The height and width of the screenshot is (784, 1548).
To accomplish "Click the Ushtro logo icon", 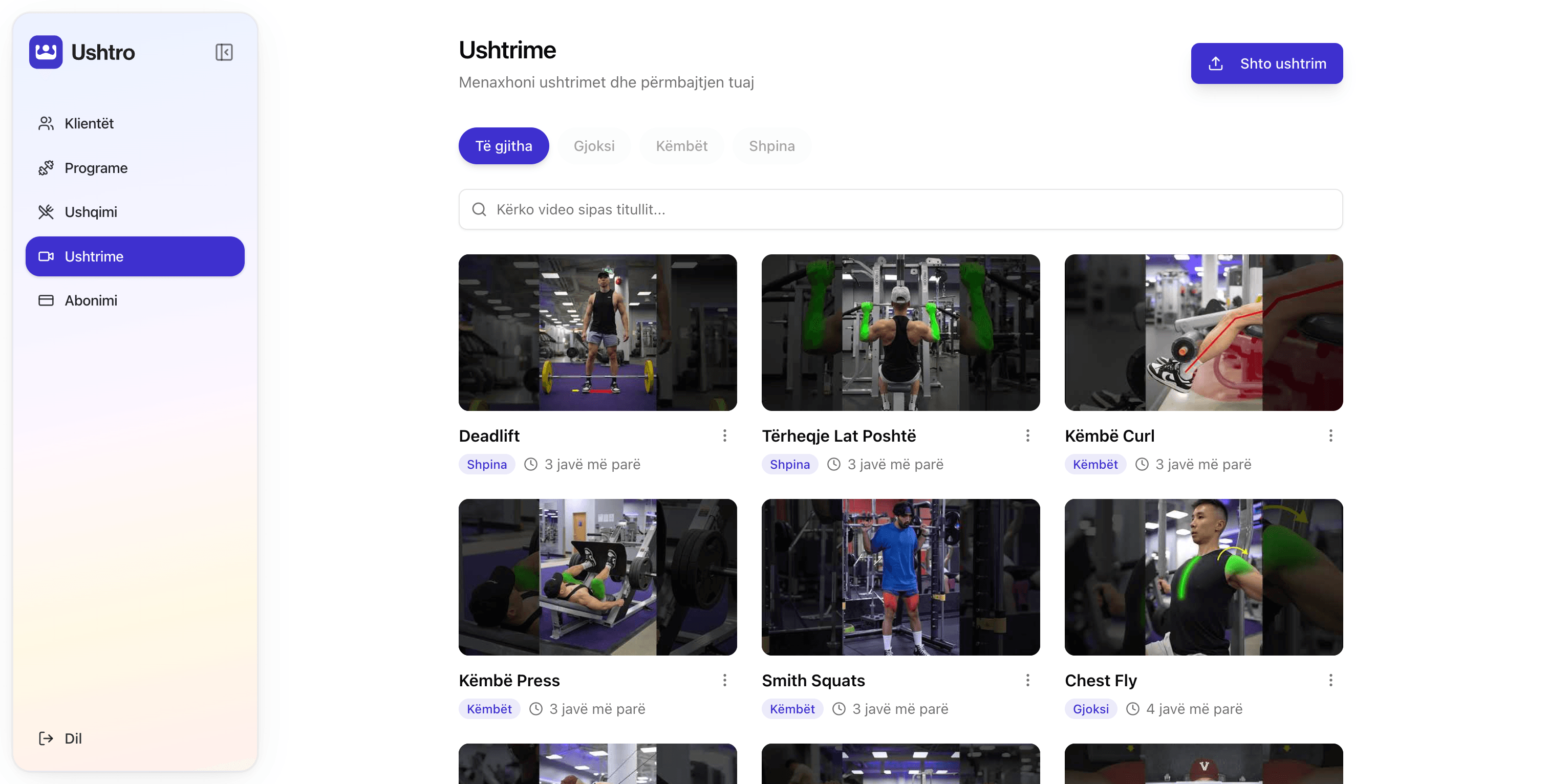I will pyautogui.click(x=46, y=52).
